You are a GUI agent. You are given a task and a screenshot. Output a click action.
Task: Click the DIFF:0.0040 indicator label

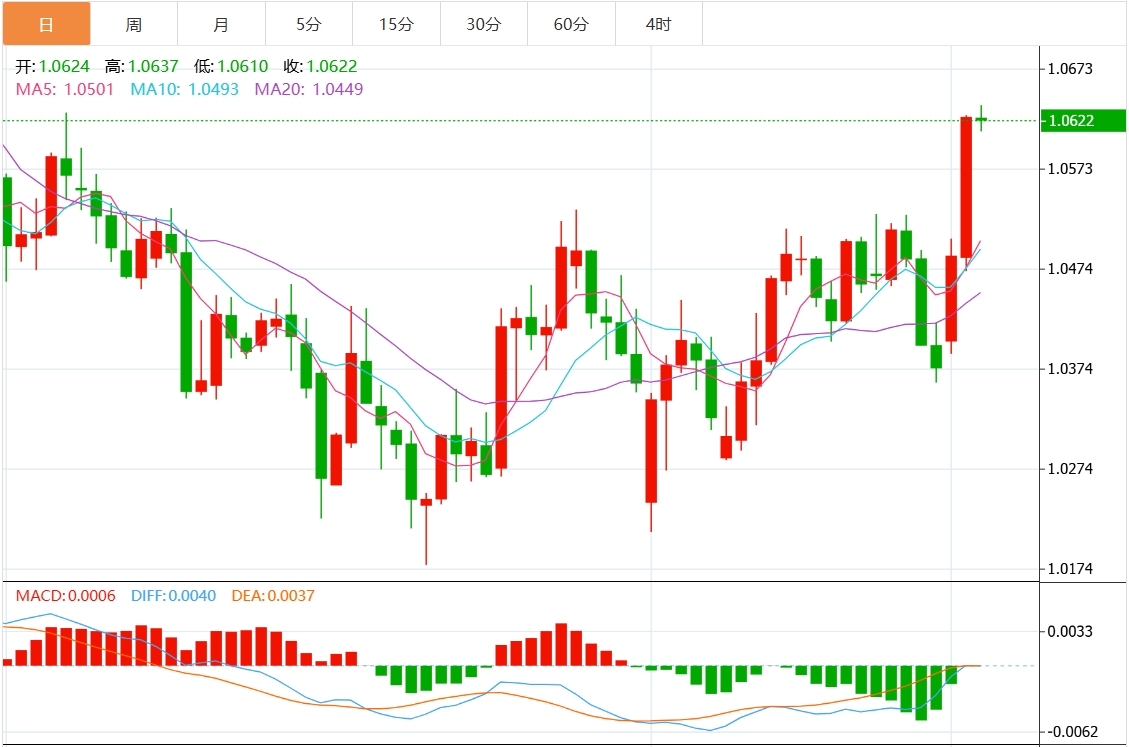tap(174, 596)
